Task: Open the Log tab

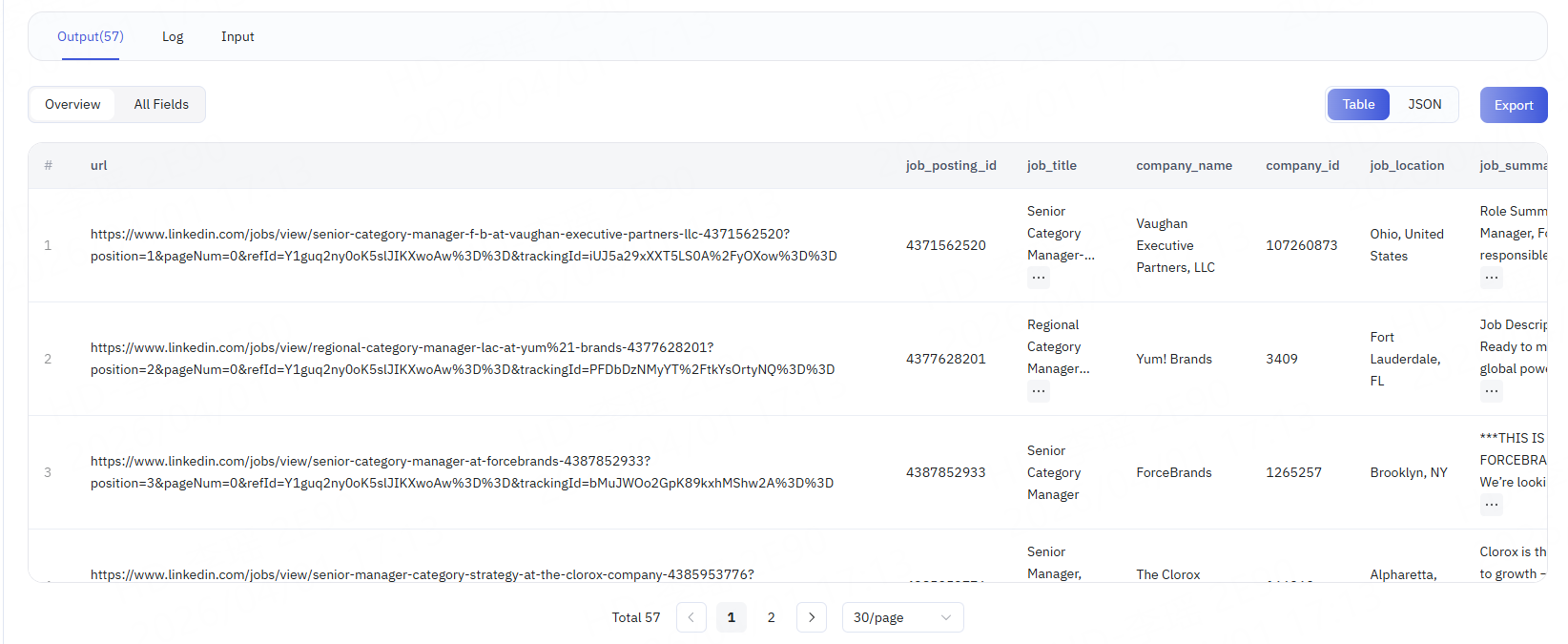Action: (x=173, y=37)
